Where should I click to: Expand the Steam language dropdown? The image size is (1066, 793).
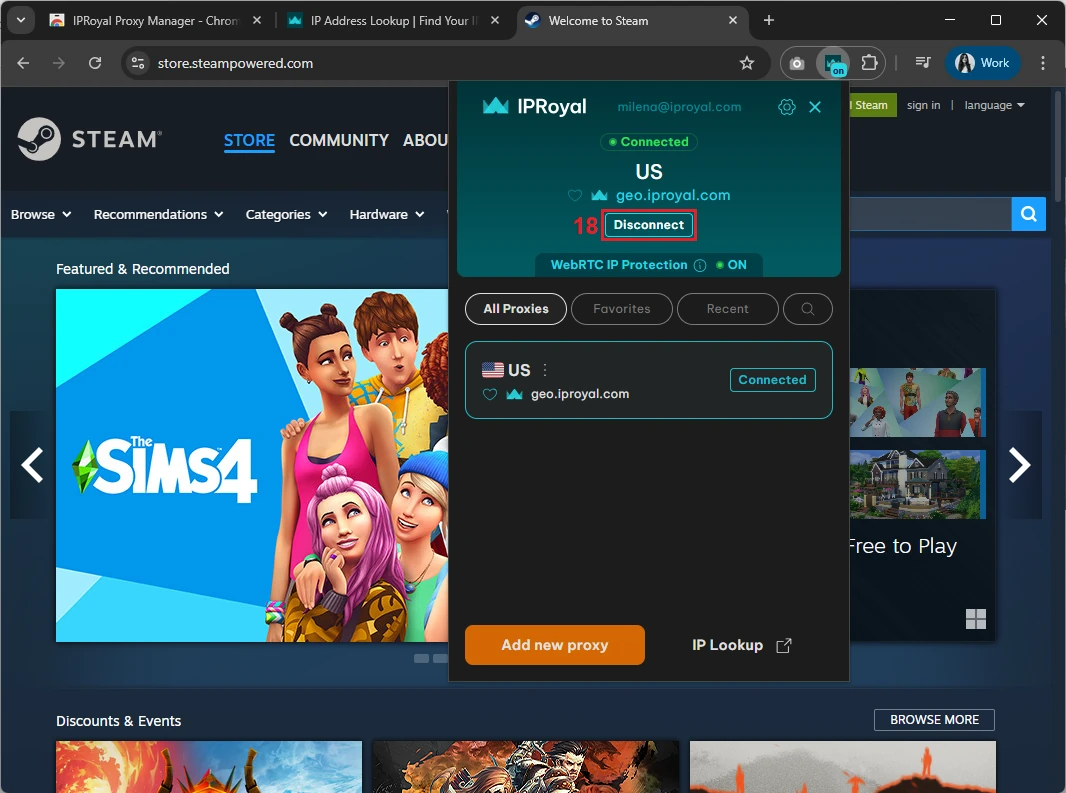tap(994, 105)
